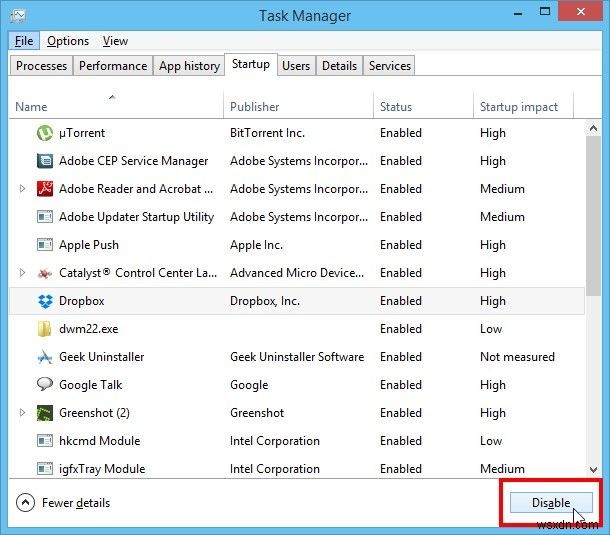Click the vertical scrollbar thumb
The width and height of the screenshot is (610, 535).
pyautogui.click(x=593, y=216)
